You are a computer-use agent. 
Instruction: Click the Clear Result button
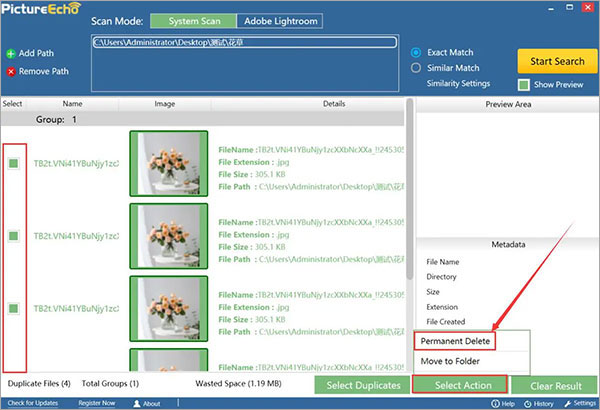tap(556, 385)
